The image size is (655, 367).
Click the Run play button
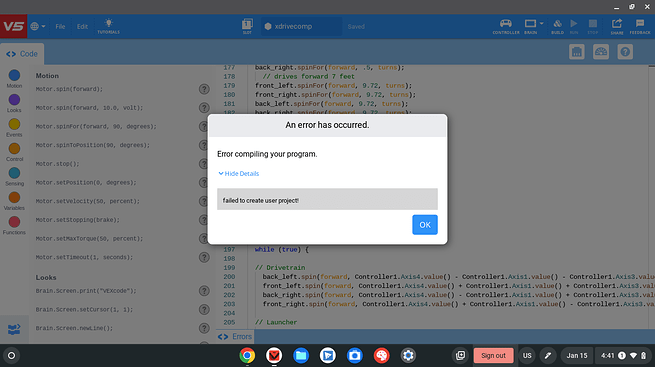point(574,26)
